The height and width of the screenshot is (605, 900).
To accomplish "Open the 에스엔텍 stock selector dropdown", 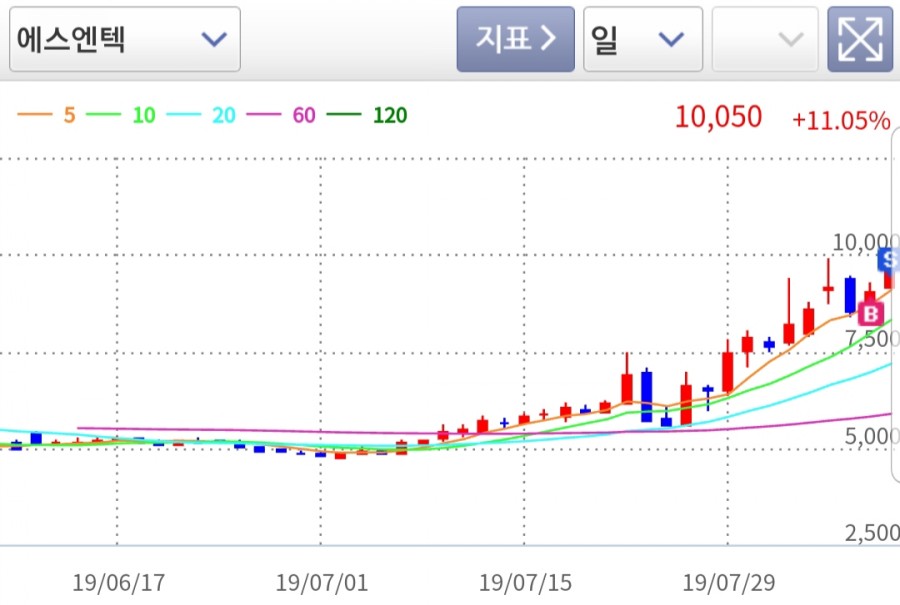I will point(125,39).
